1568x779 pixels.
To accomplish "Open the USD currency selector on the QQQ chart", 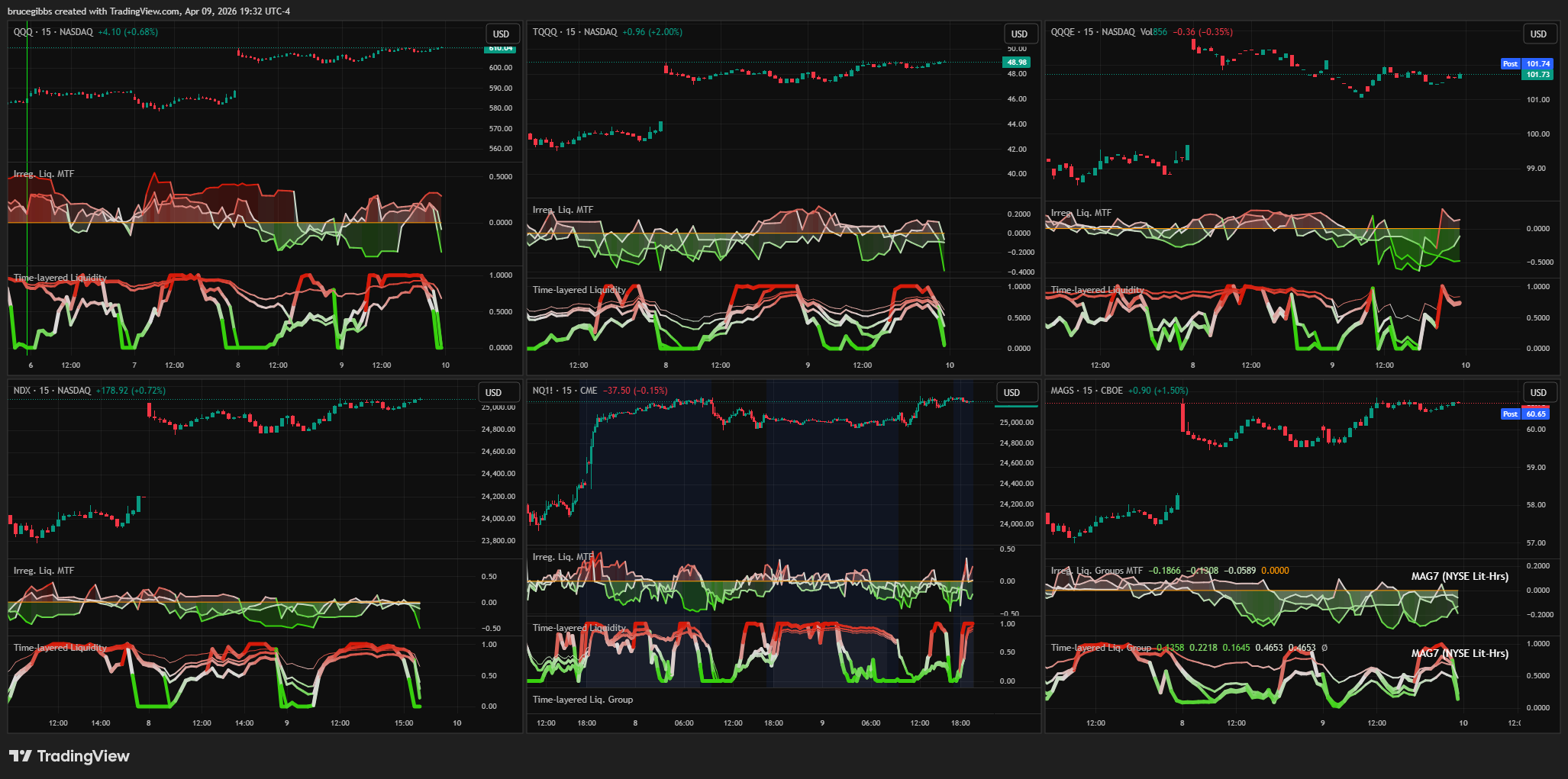I will pos(501,34).
